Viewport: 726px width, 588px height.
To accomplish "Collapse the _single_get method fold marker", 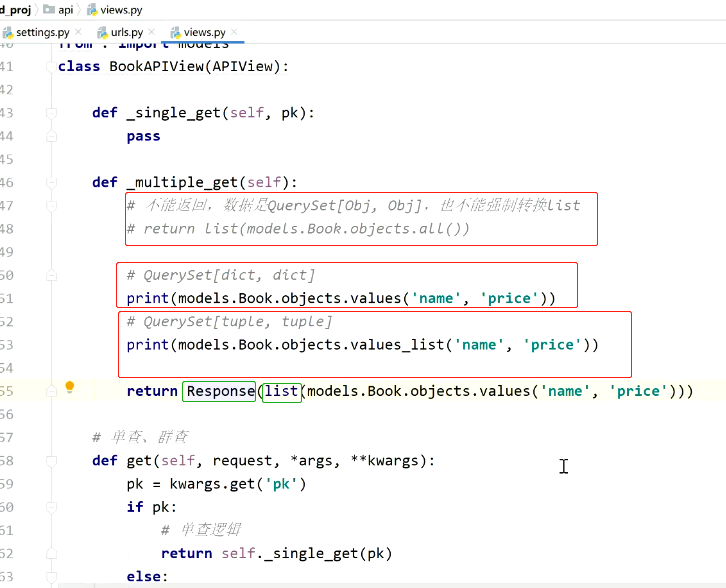I will pyautogui.click(x=51, y=113).
